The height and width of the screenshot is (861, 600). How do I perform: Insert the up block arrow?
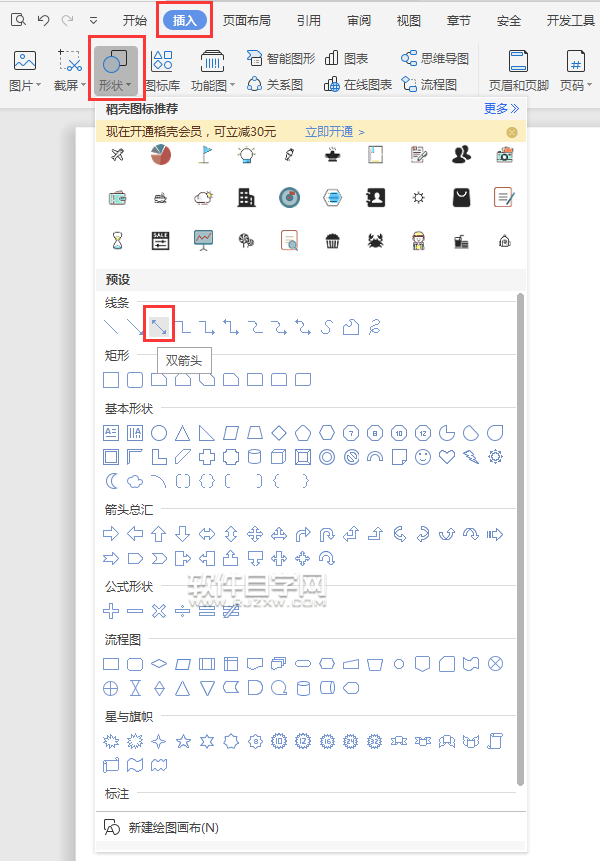159,534
